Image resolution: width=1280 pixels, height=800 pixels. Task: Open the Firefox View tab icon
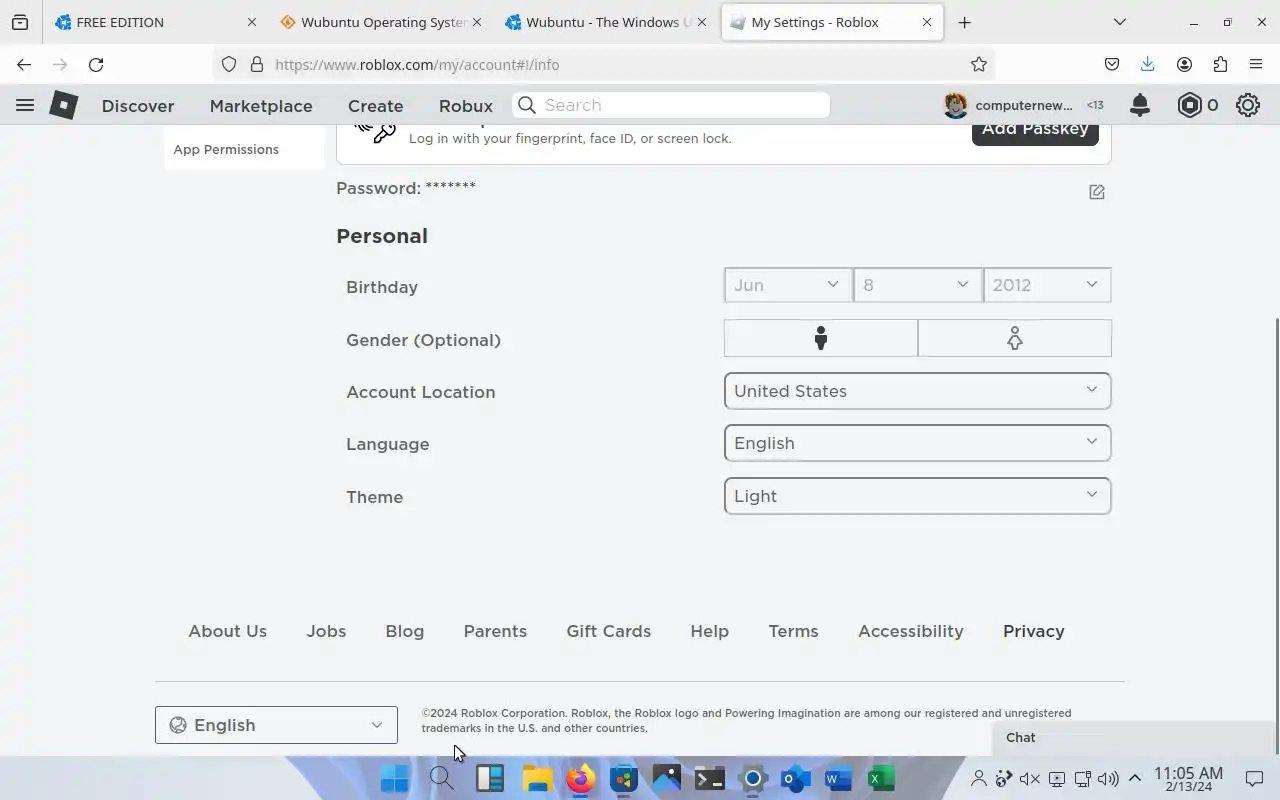point(20,22)
